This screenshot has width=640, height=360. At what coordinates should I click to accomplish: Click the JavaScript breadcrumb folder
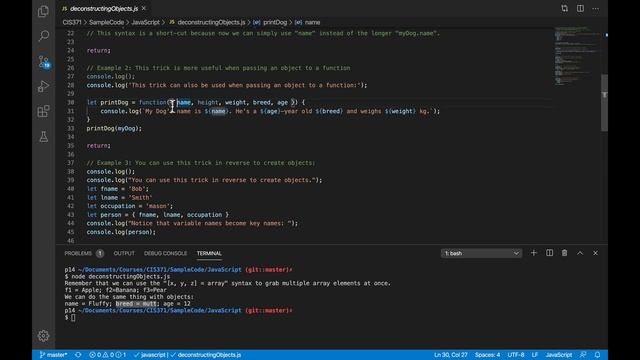[x=145, y=22]
